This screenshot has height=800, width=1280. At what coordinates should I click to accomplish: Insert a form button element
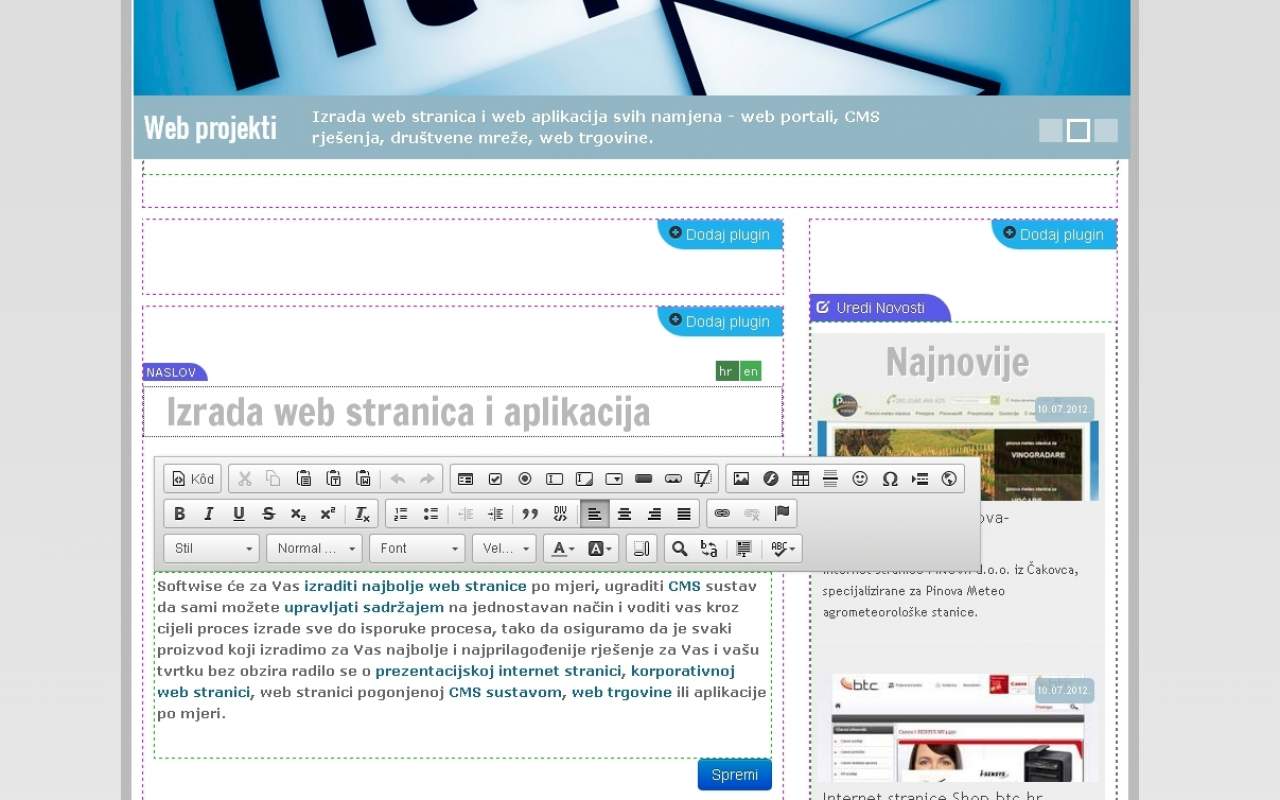pos(644,479)
